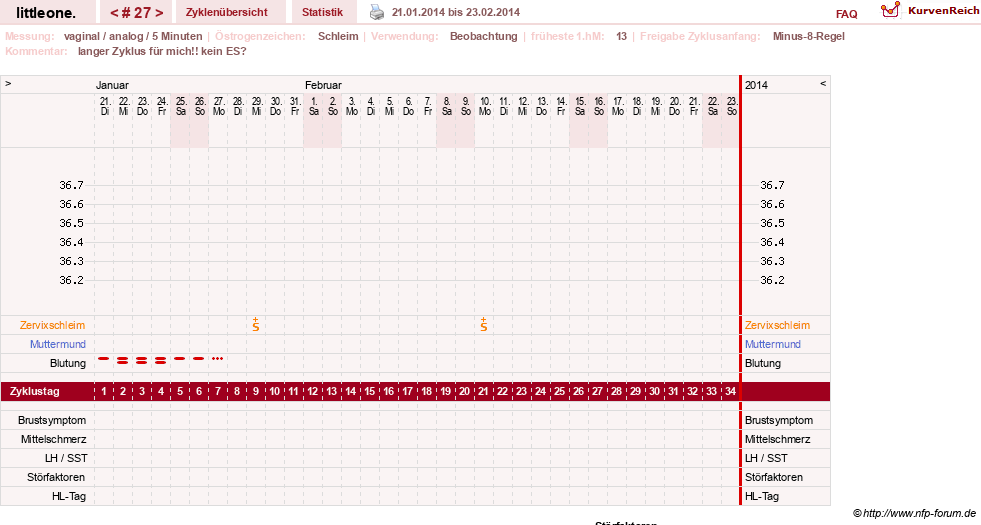Click the S+ mucus symbol on cycle day 9

click(256, 324)
